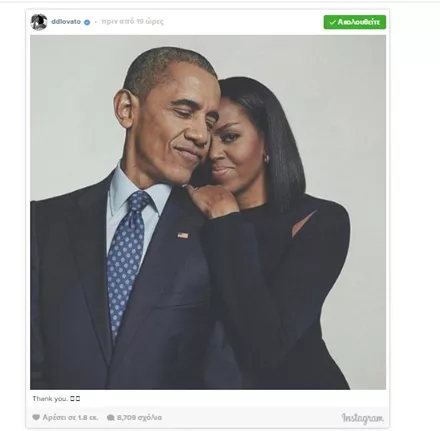Click the green Ακολουθείτε follow button
The height and width of the screenshot is (431, 440).
point(355,22)
